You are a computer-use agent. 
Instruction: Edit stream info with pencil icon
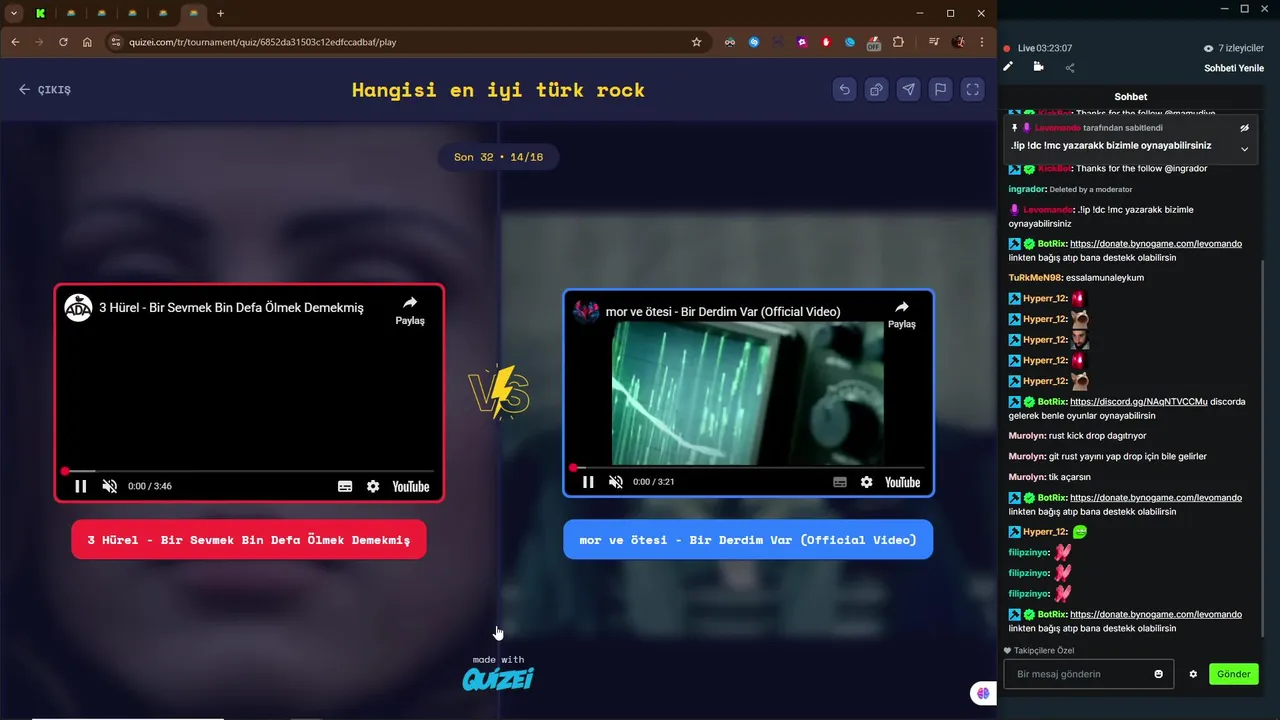[x=1009, y=67]
